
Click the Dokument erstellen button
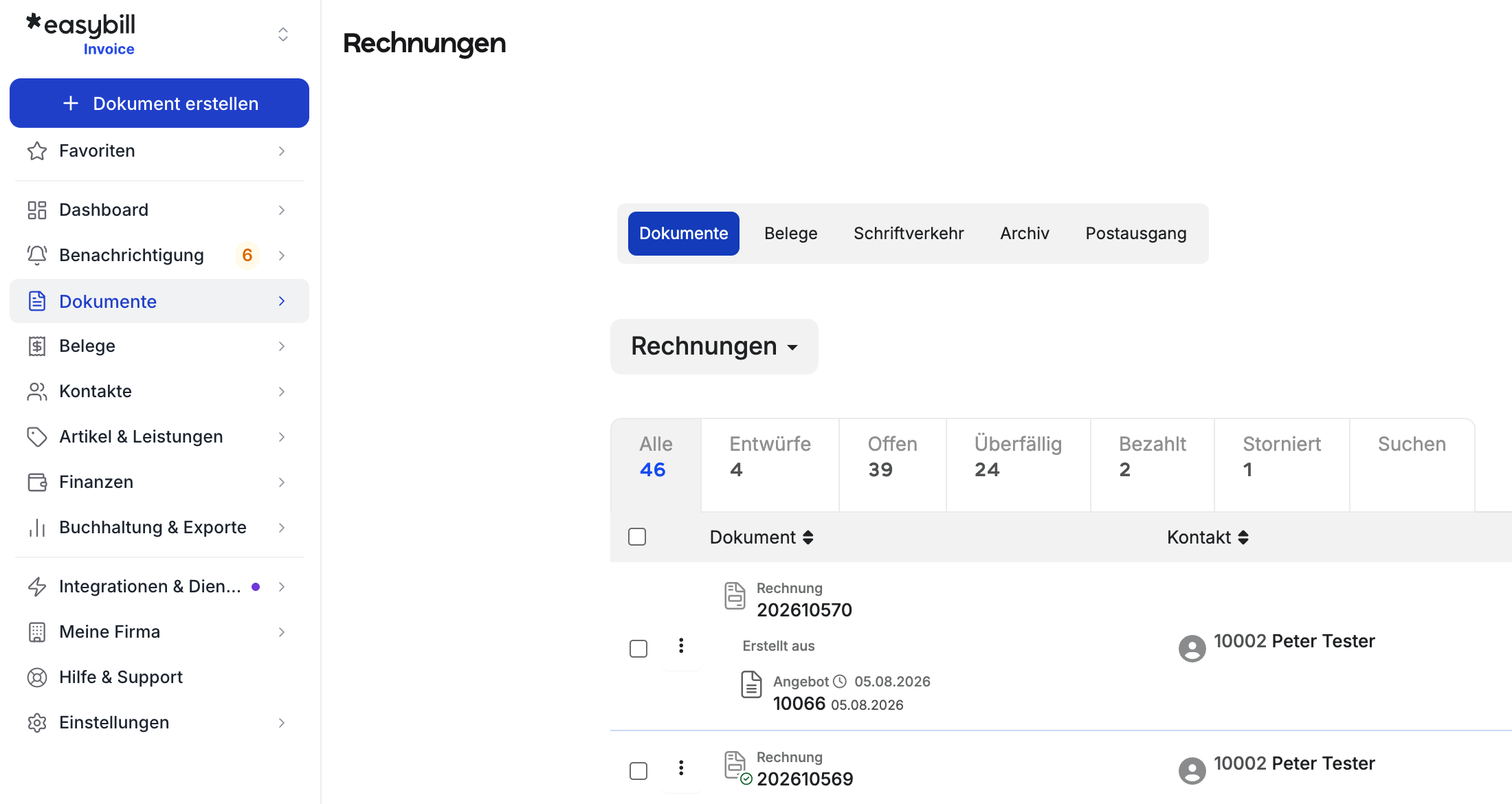159,103
